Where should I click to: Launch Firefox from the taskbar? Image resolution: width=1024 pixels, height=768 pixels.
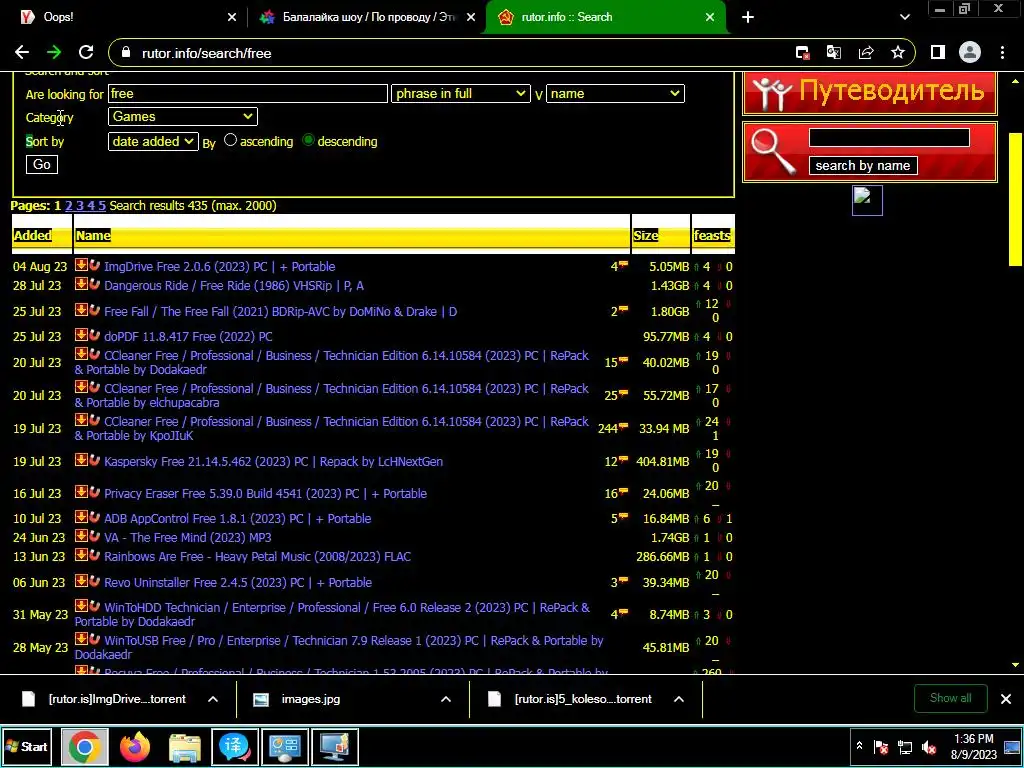tap(135, 746)
